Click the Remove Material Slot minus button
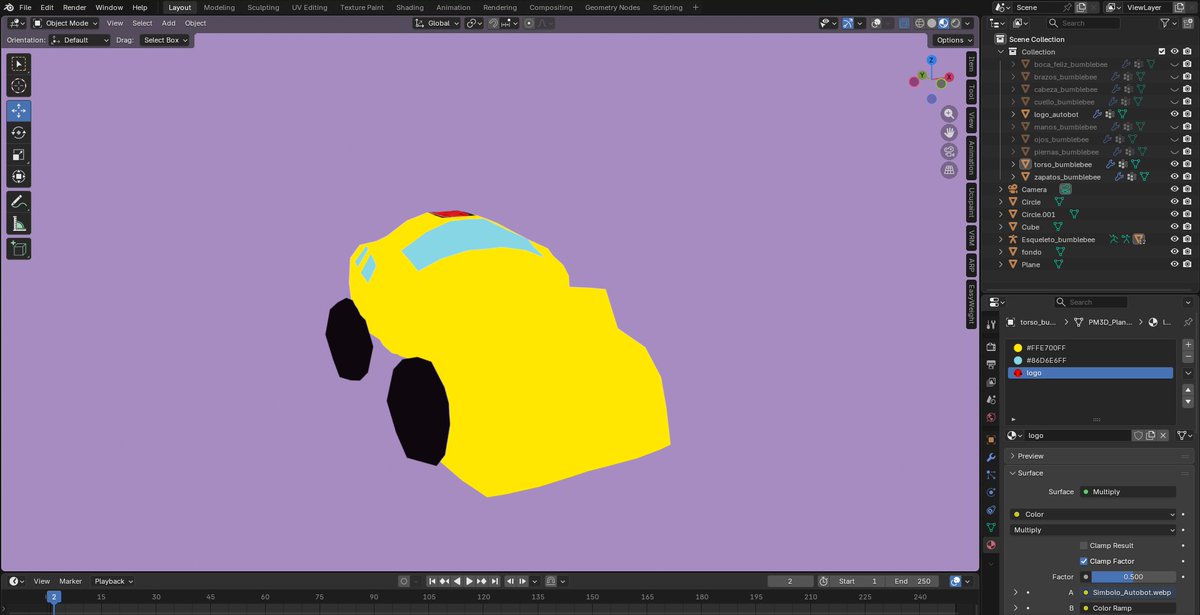This screenshot has height=615, width=1200. pyautogui.click(x=1187, y=356)
